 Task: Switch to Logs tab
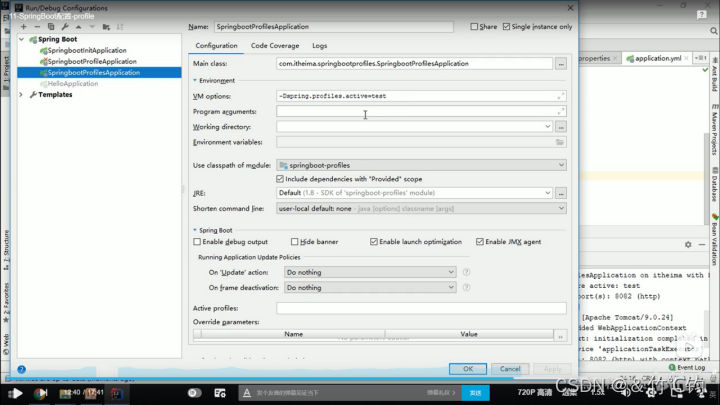[x=320, y=46]
